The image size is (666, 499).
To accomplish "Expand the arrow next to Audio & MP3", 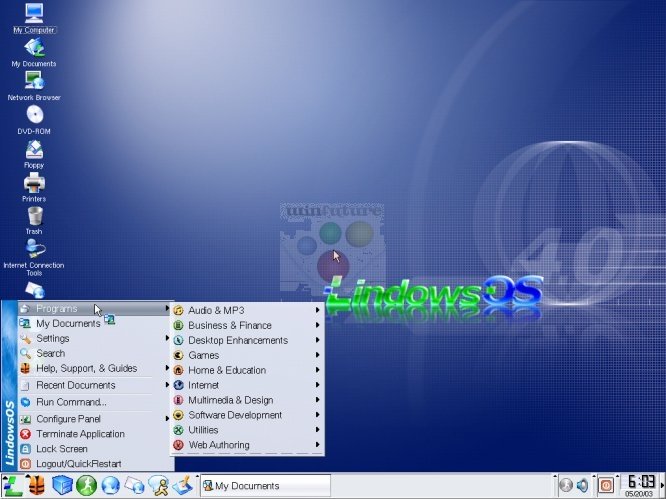I will click(x=317, y=310).
